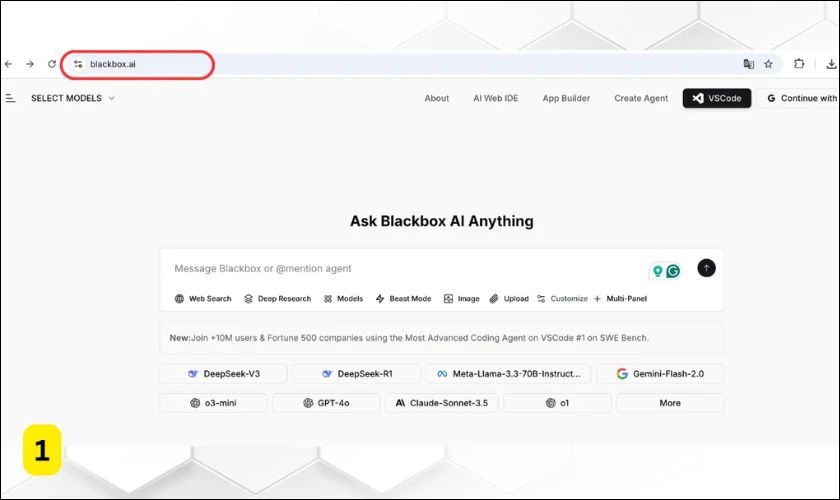Image resolution: width=840 pixels, height=500 pixels.
Task: Toggle Deep Research mode
Action: tap(278, 298)
